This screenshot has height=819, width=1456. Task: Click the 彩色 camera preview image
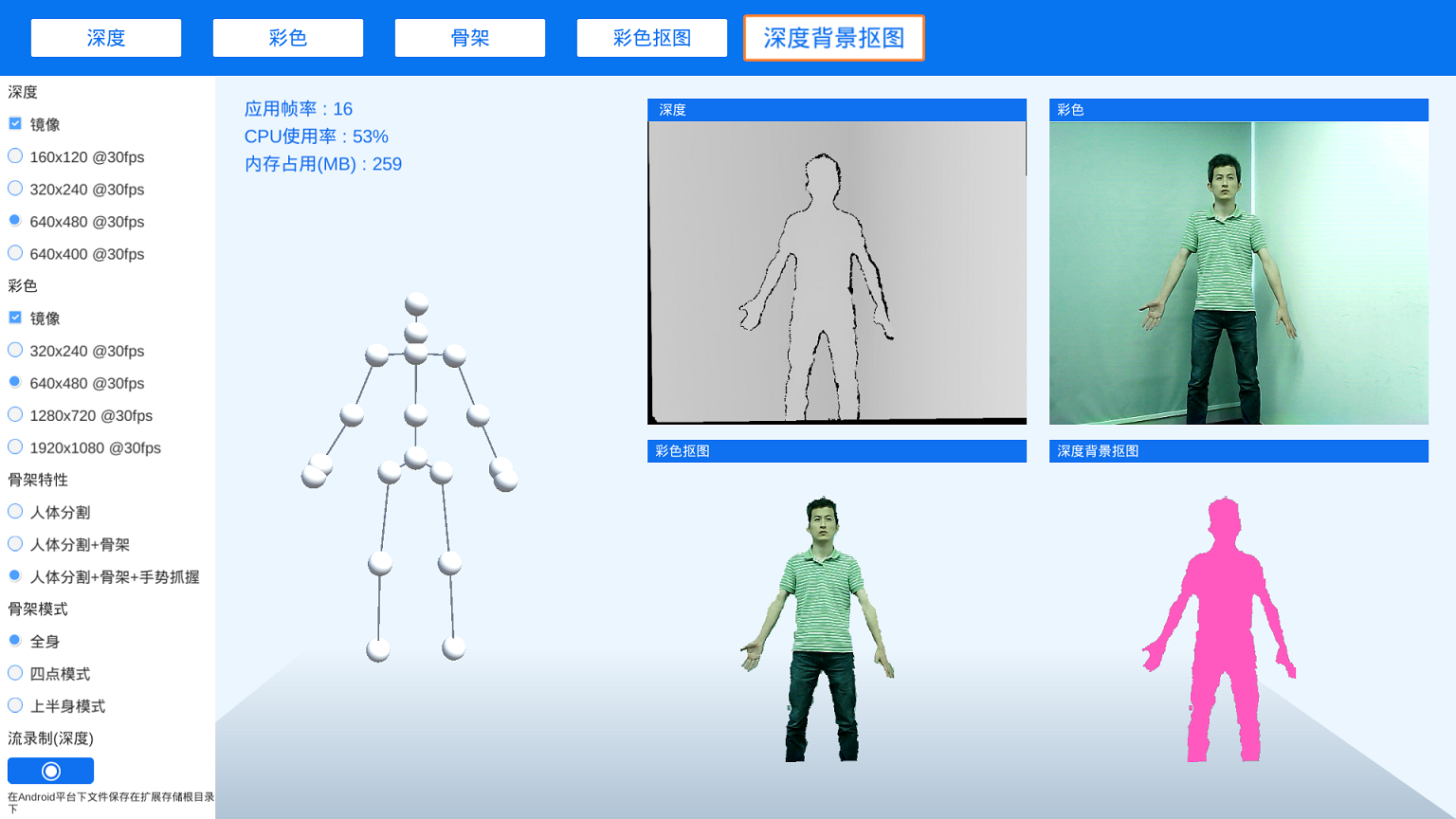[x=1239, y=272]
